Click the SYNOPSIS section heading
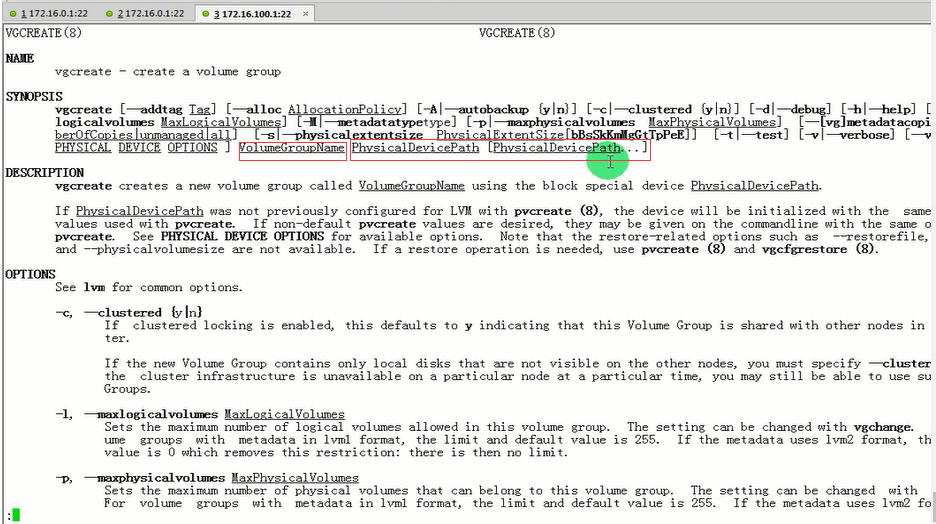The image size is (936, 524). [34, 97]
